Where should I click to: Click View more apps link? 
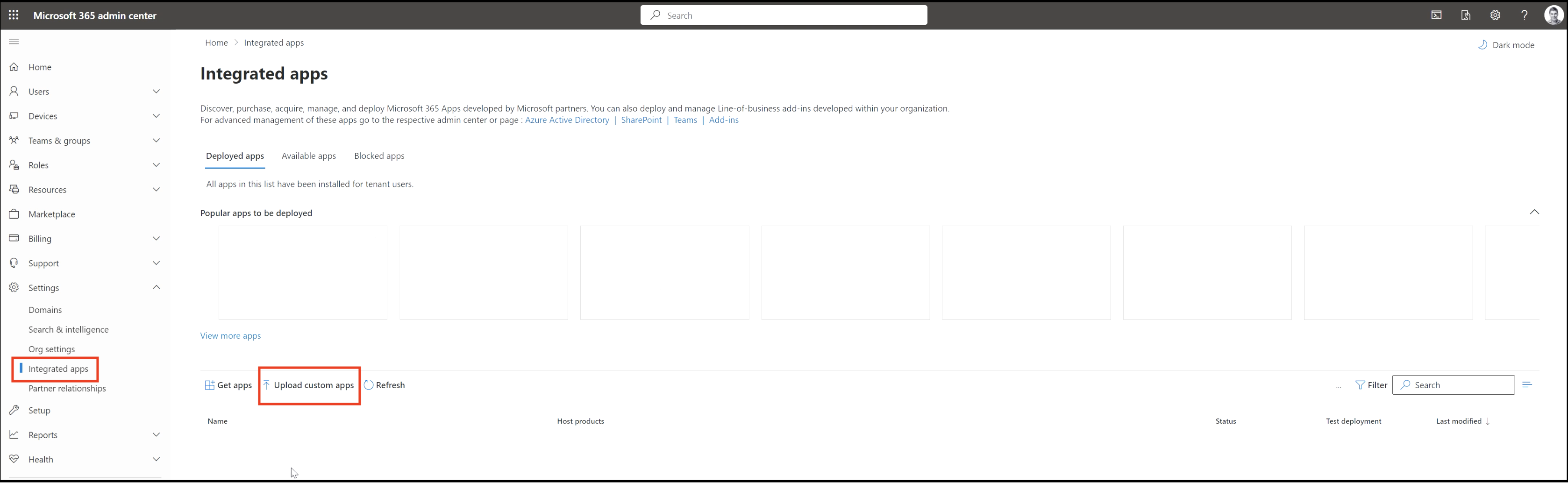[x=230, y=336]
